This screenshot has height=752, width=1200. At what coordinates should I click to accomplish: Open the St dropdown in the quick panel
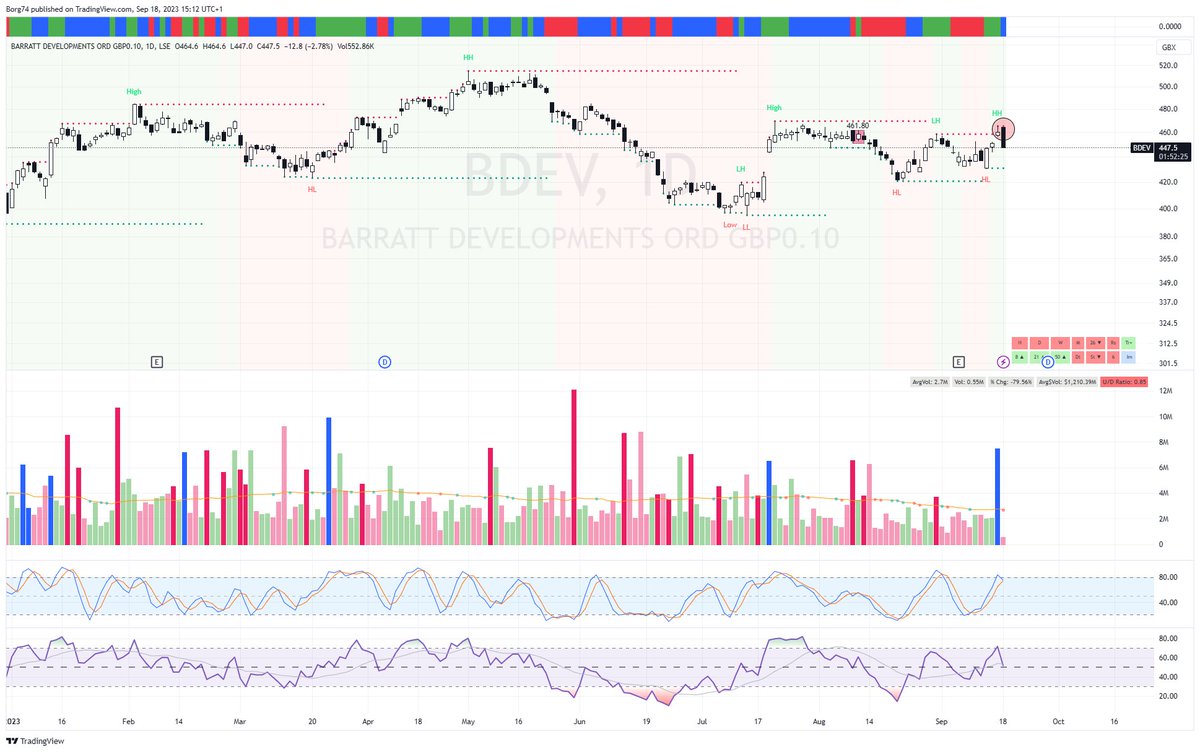pyautogui.click(x=1096, y=357)
